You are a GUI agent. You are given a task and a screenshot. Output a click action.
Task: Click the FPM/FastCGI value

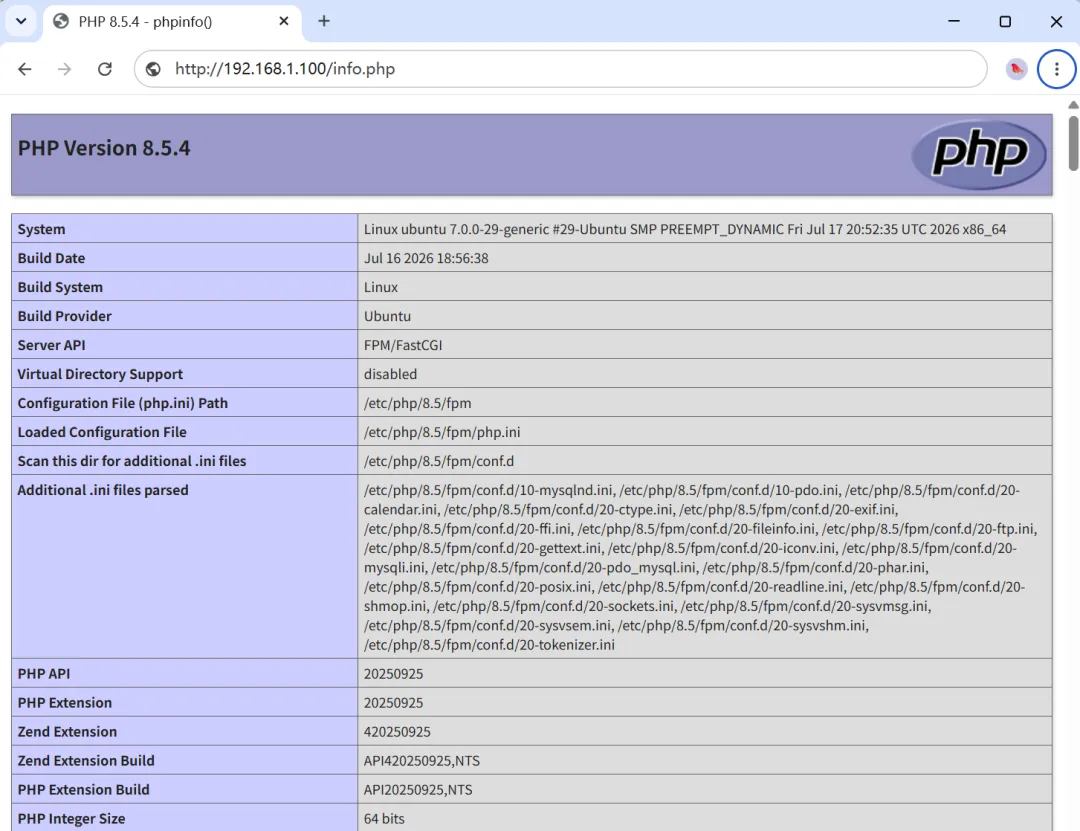point(403,345)
